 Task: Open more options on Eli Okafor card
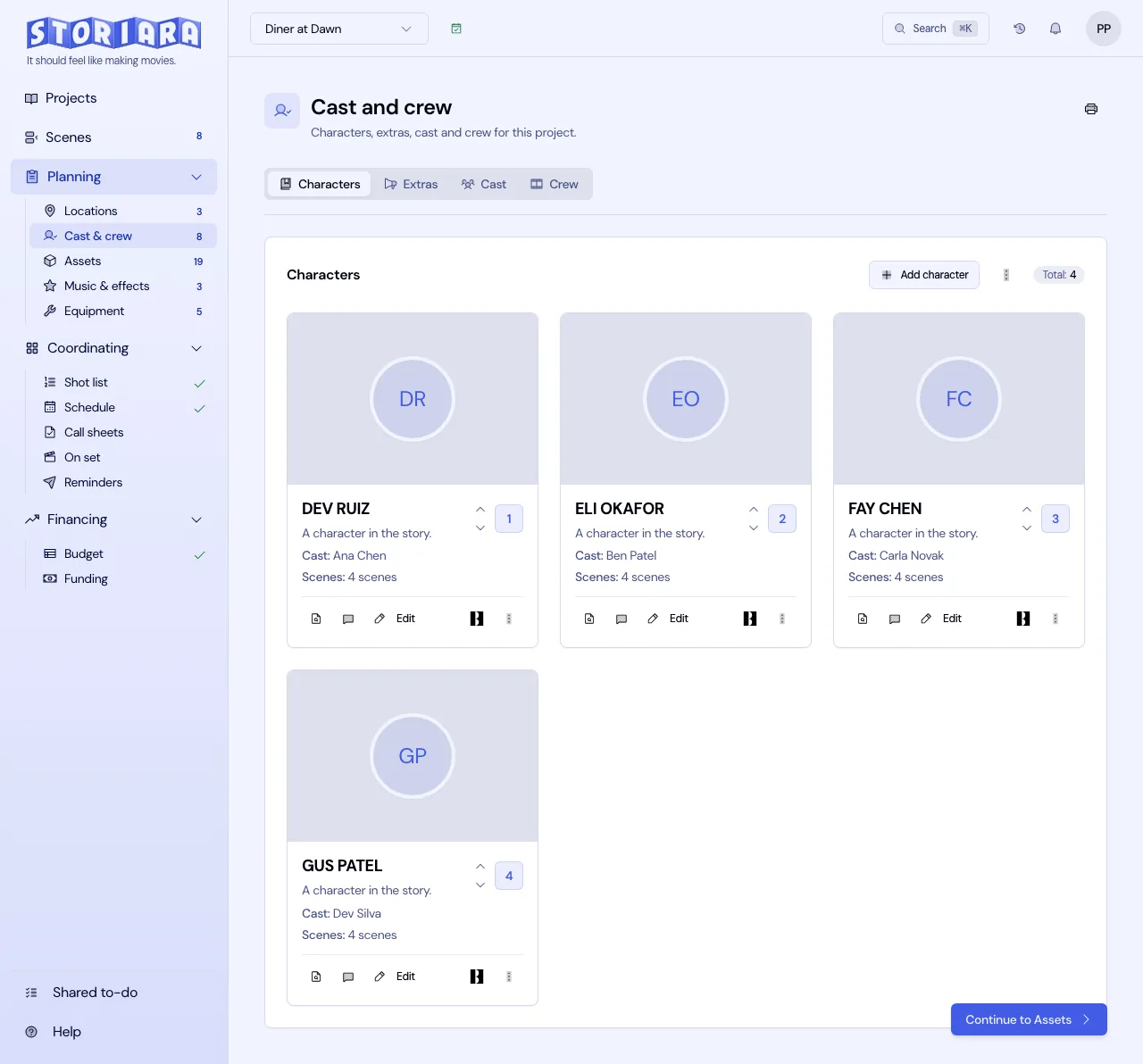click(782, 619)
